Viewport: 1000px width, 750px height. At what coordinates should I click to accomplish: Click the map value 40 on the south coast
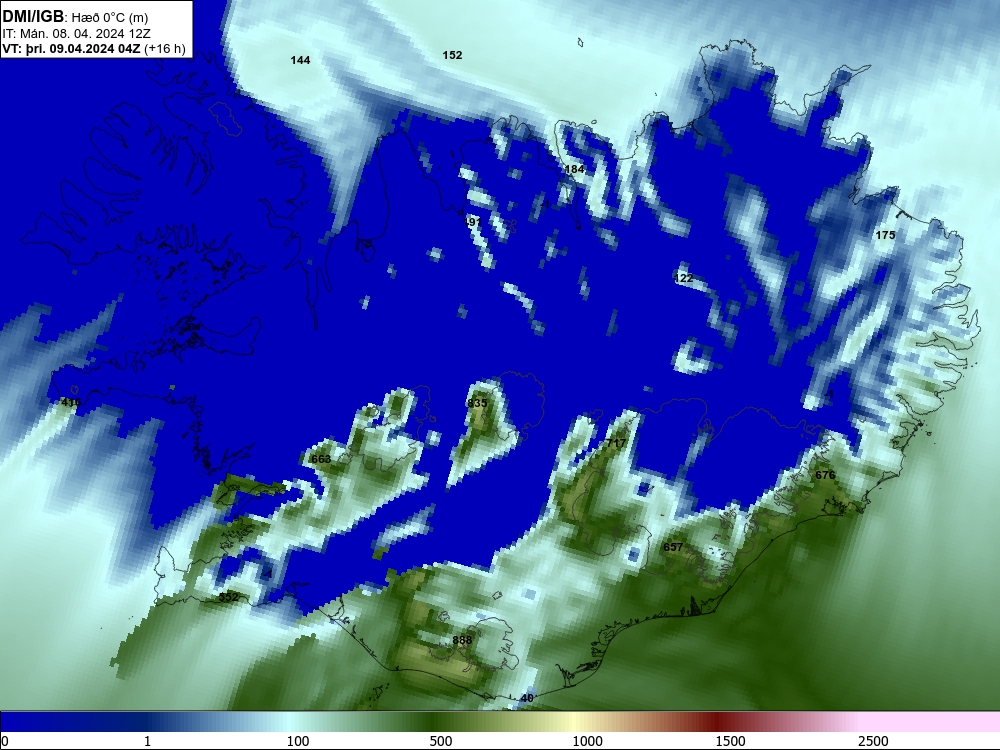tap(527, 698)
